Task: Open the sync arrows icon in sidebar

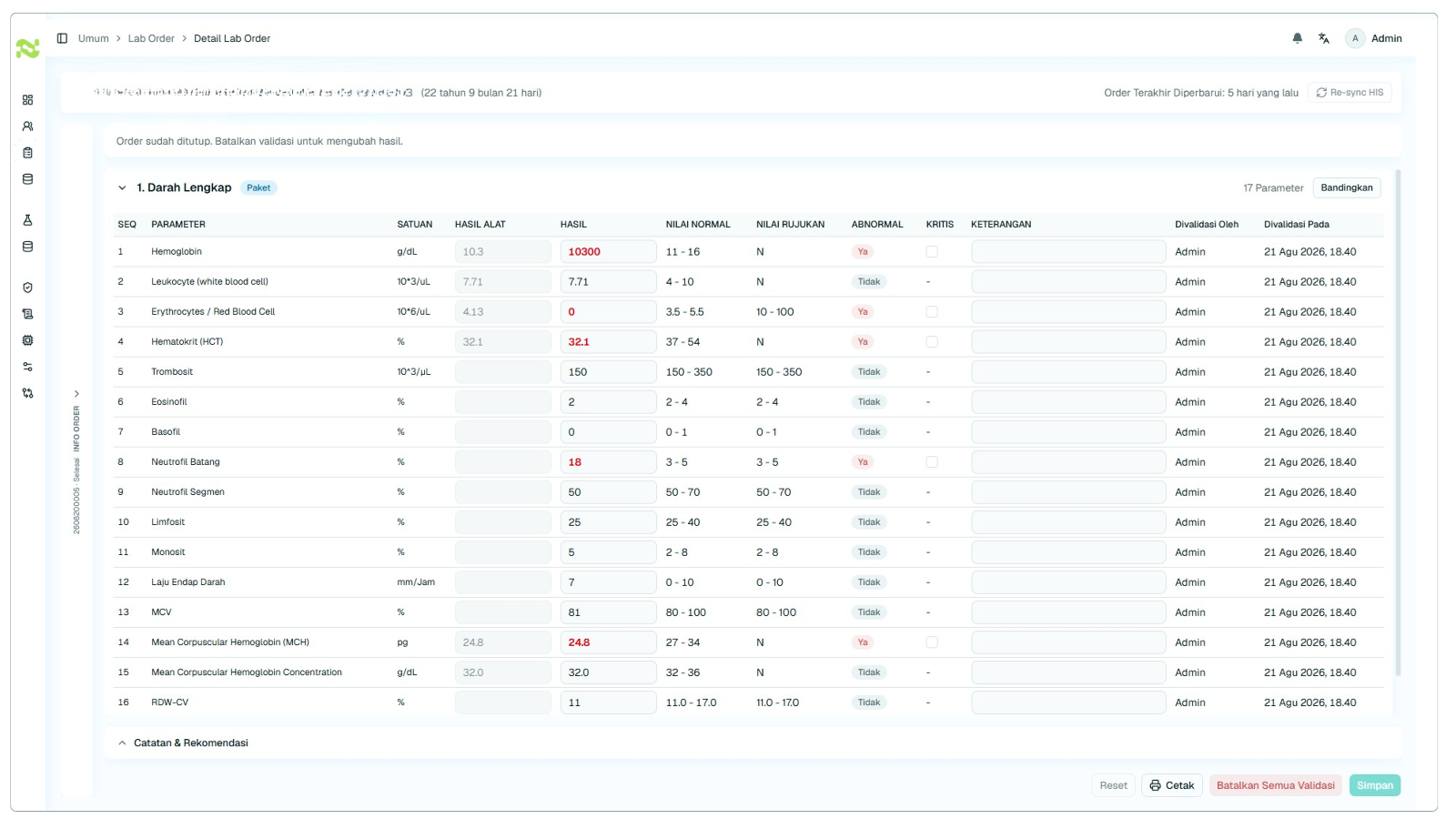Action: (x=27, y=393)
